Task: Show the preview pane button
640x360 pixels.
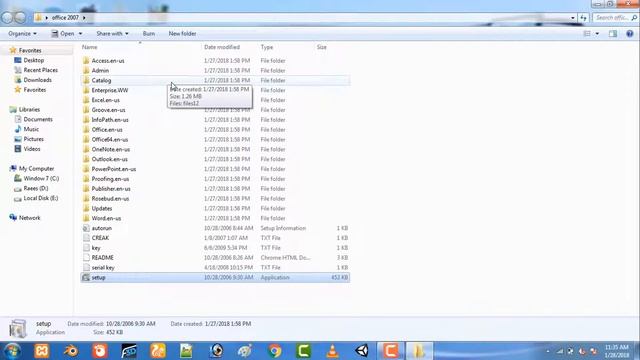Action: (613, 34)
